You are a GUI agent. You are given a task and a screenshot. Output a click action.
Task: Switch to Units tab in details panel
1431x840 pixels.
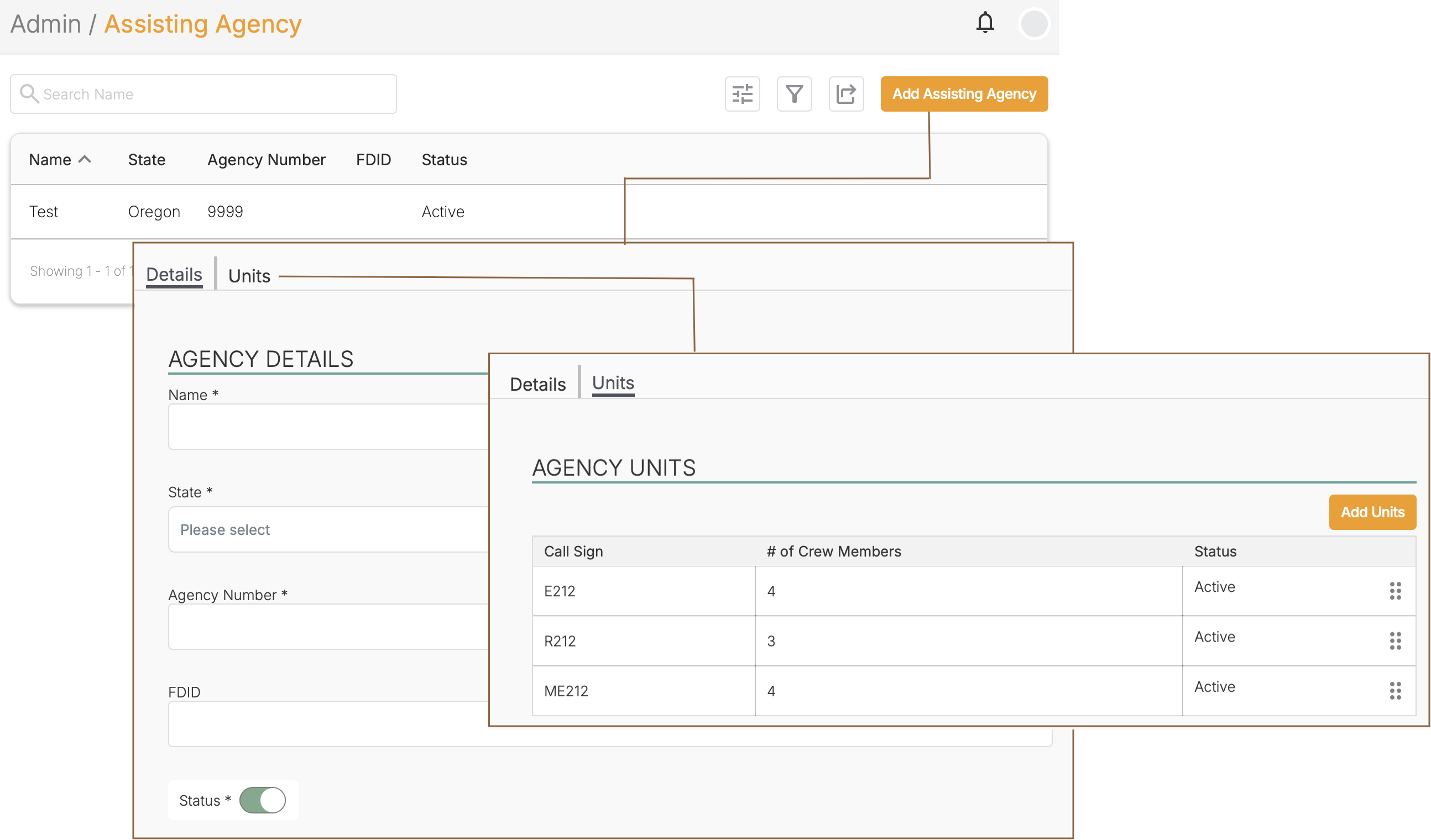click(249, 276)
